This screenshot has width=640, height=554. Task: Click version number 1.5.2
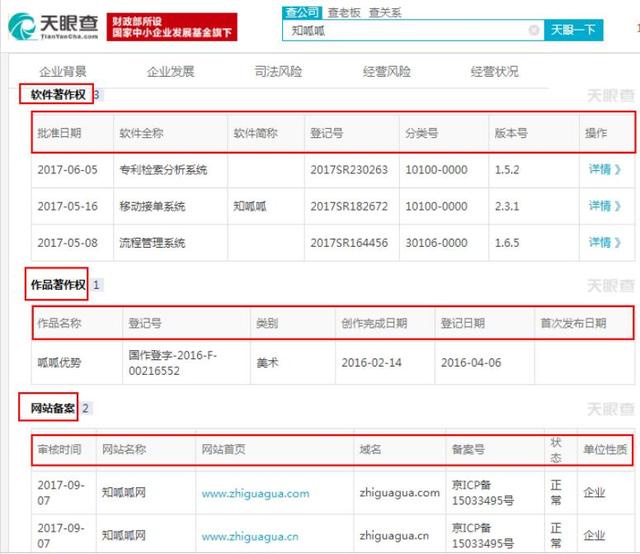click(507, 170)
